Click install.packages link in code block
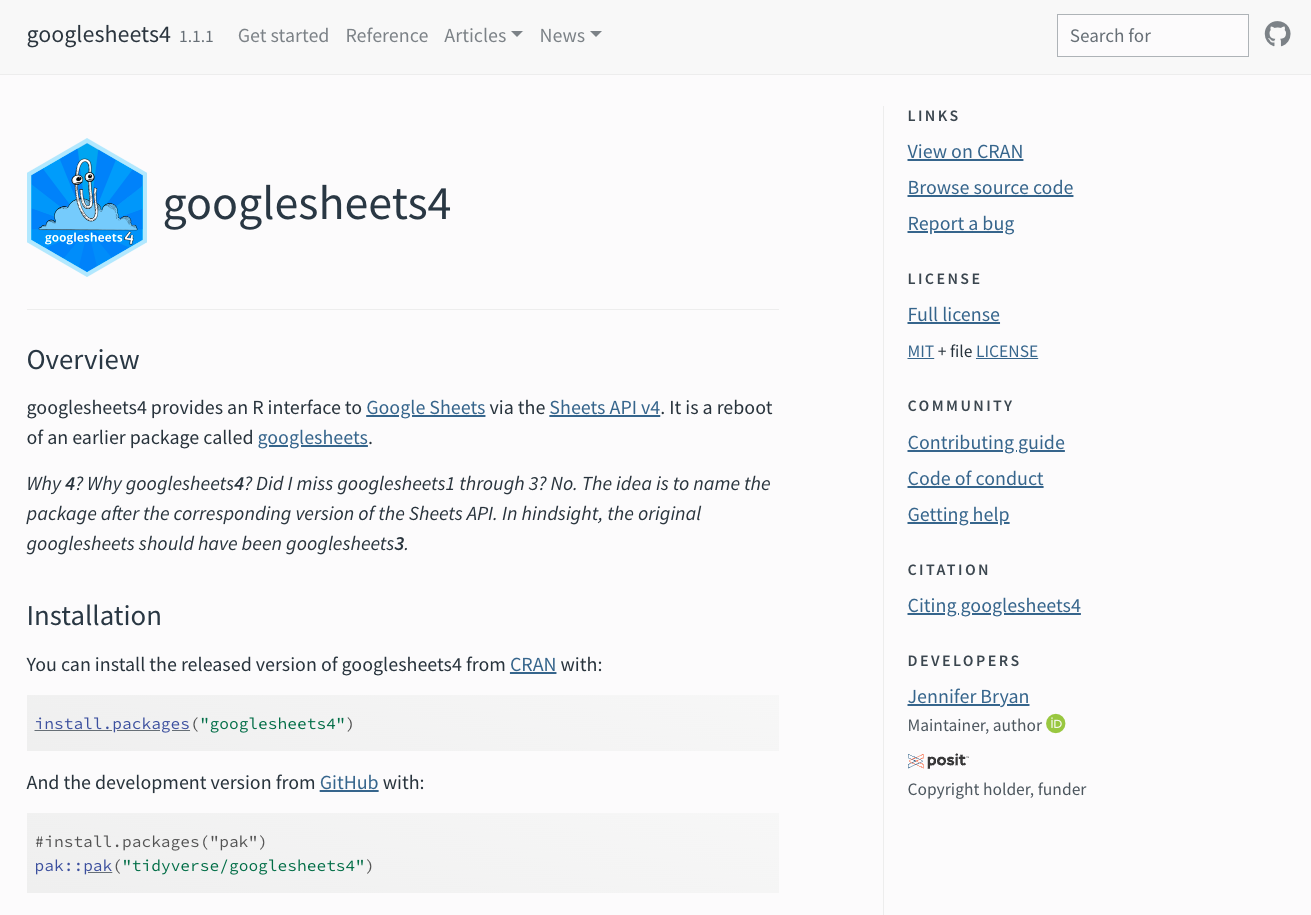 tap(112, 723)
